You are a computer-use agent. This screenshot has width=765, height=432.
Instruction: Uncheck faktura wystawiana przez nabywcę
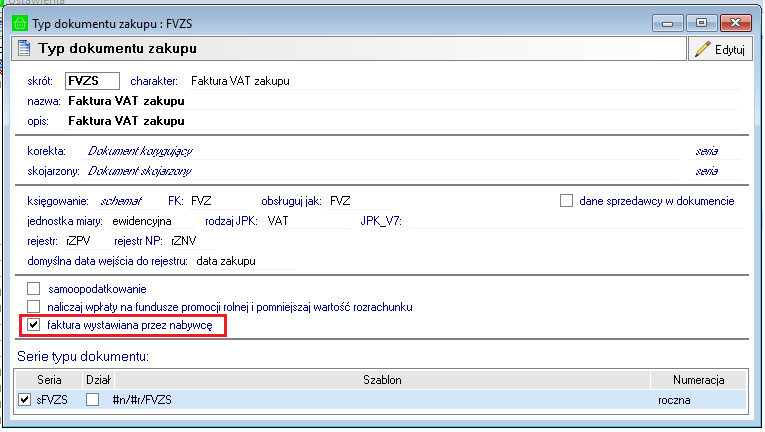point(35,325)
